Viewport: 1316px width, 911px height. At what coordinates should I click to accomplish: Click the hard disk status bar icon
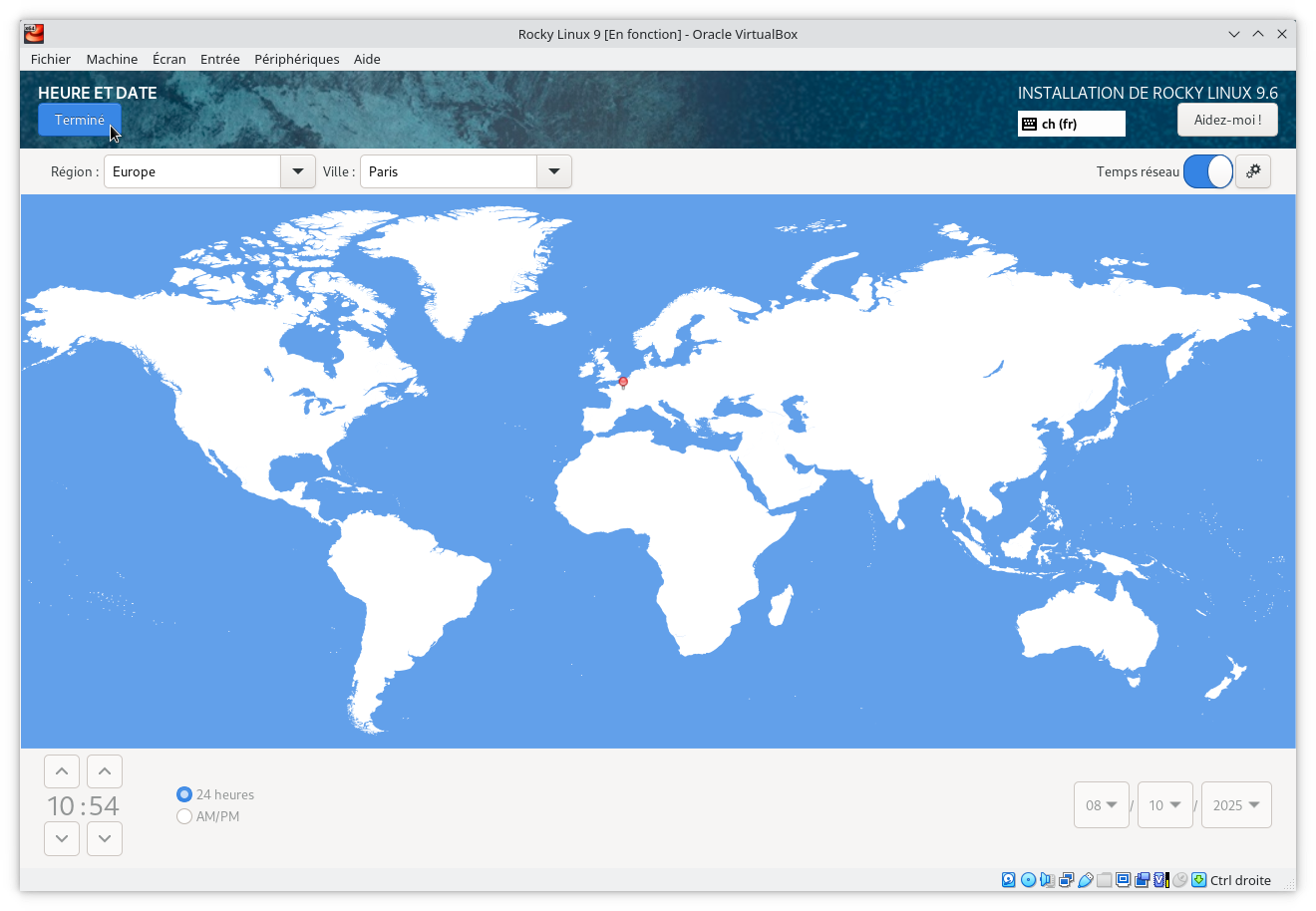pyautogui.click(x=1009, y=880)
